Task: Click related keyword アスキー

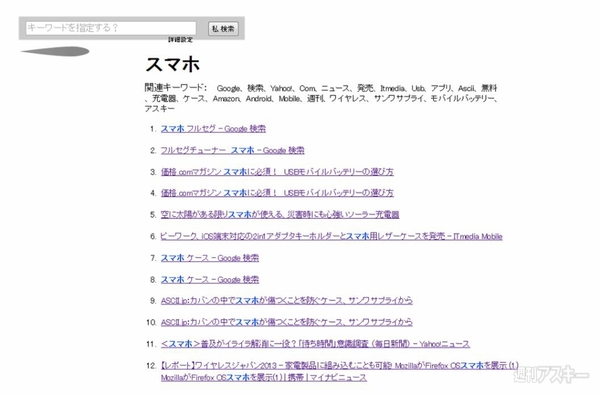Action: [160, 109]
